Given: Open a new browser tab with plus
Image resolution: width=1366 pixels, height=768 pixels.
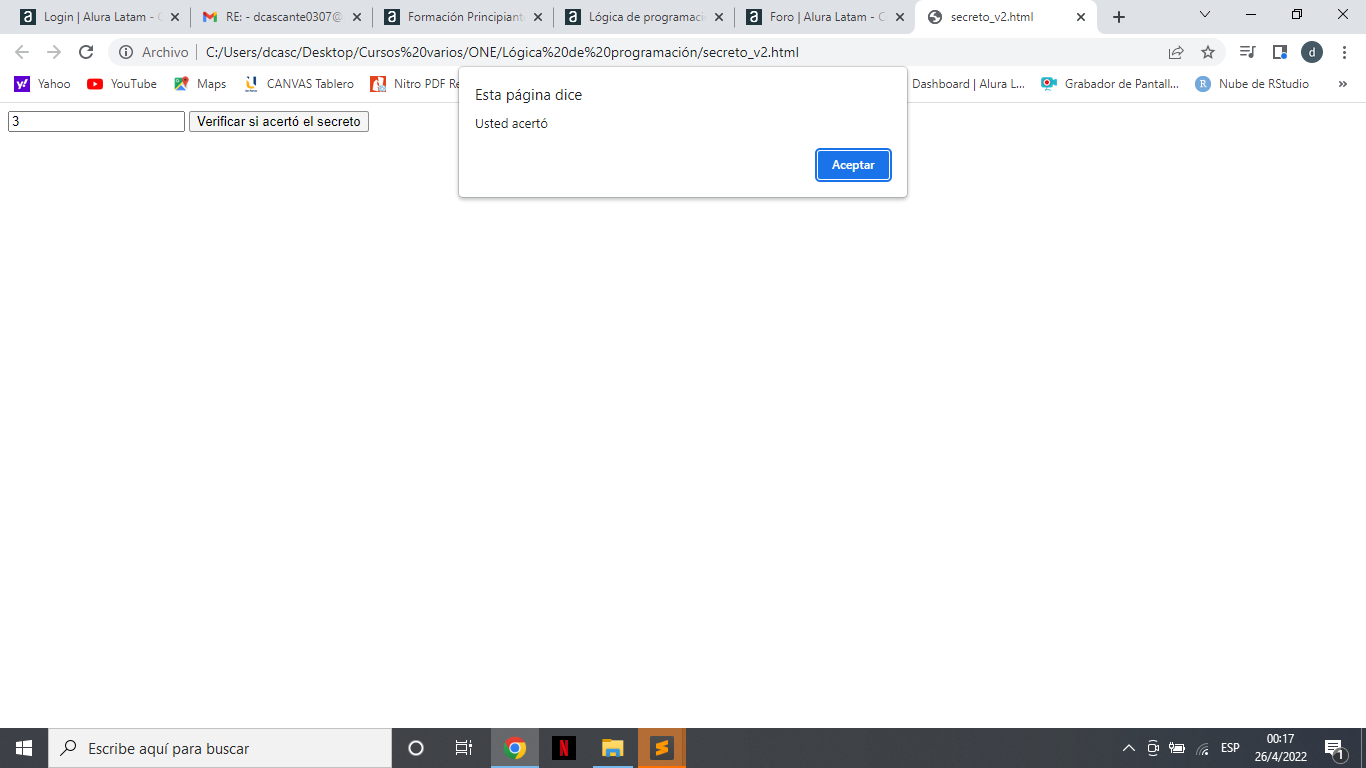Looking at the screenshot, I should point(1119,17).
